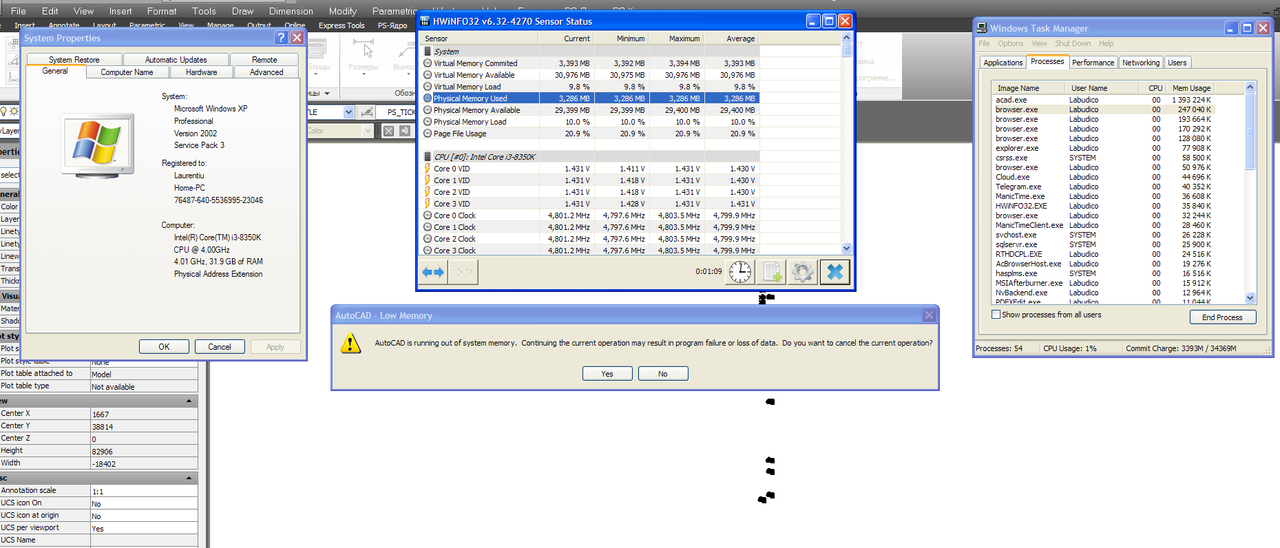Screen dimensions: 1280x548
Task: Click the Sensor column header in HWiNFO
Action: [480, 38]
